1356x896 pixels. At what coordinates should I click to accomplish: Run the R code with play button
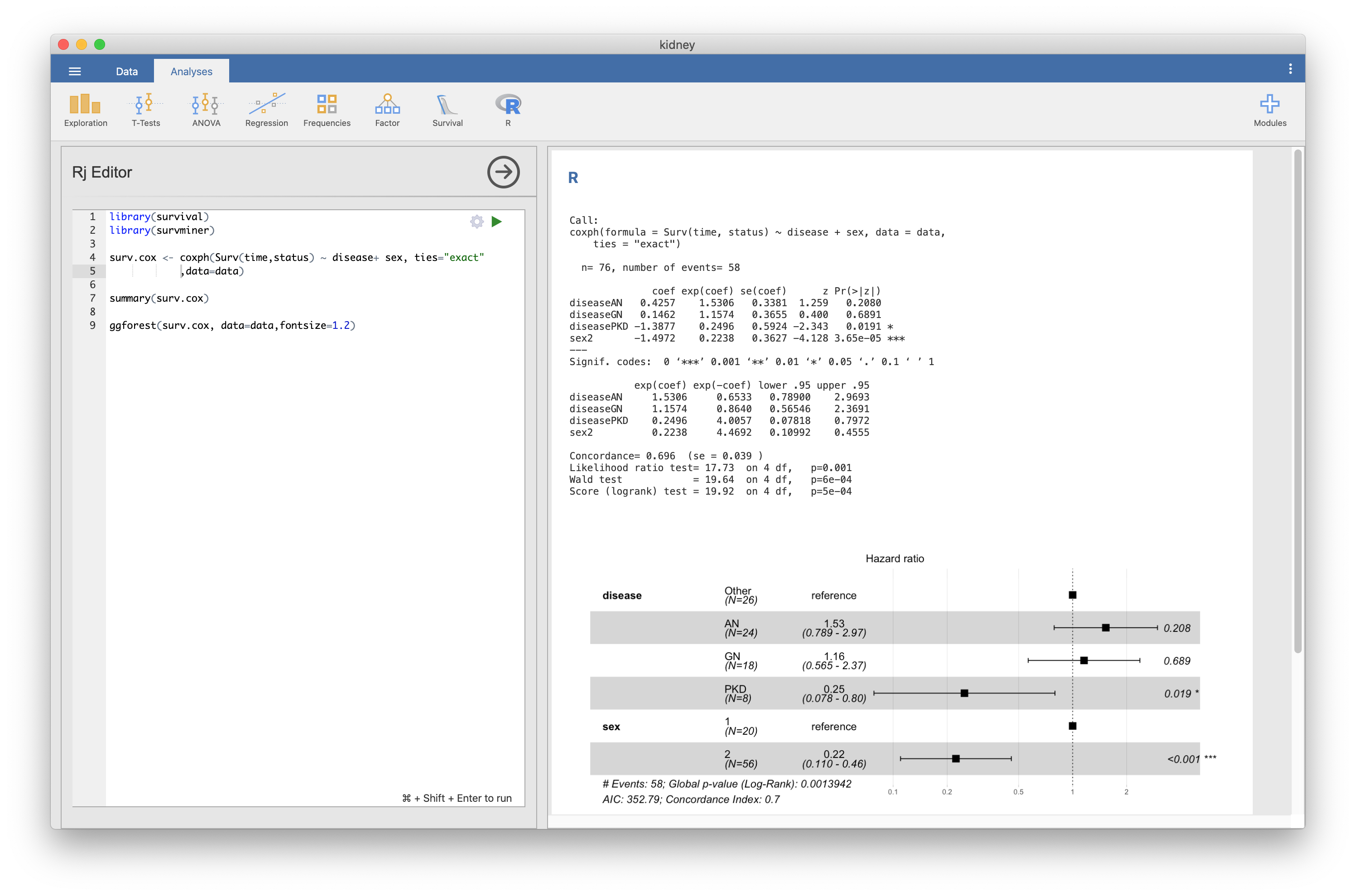click(x=496, y=222)
